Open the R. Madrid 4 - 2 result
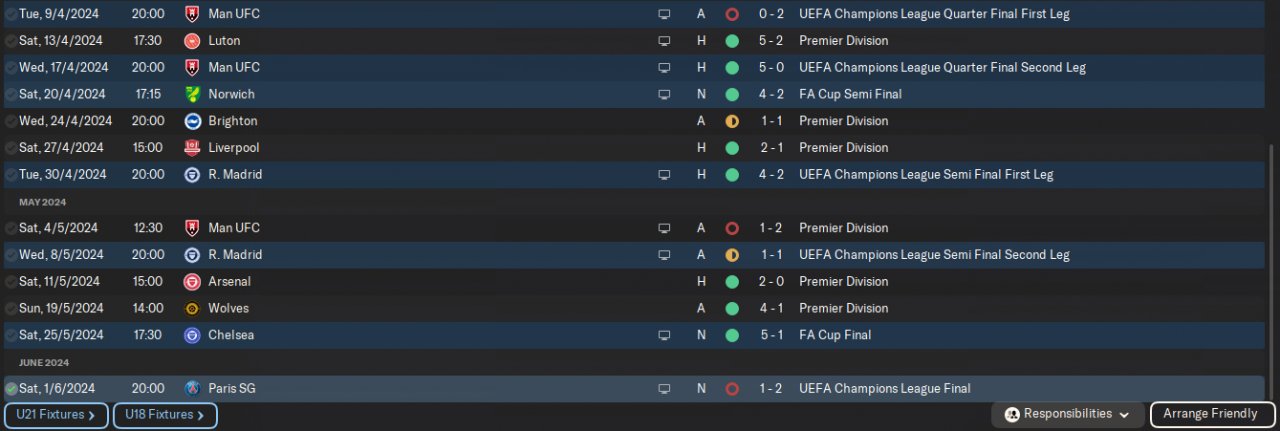The height and width of the screenshot is (431, 1280). pyautogui.click(x=770, y=174)
